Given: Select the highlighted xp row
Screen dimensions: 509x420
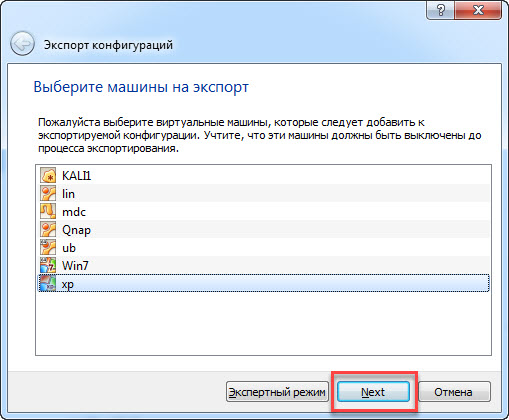Looking at the screenshot, I should [x=264, y=283].
